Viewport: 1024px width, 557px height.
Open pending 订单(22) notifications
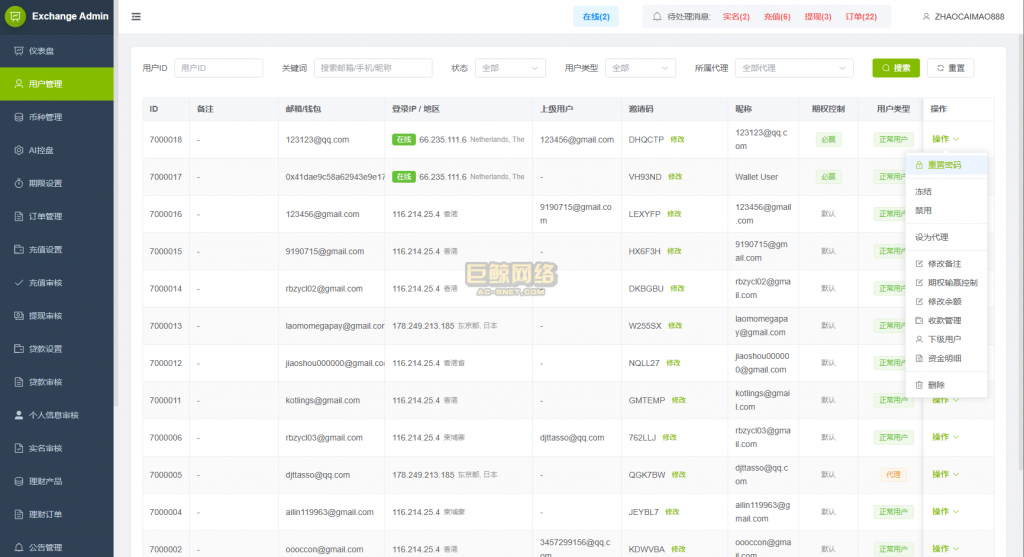(x=861, y=17)
